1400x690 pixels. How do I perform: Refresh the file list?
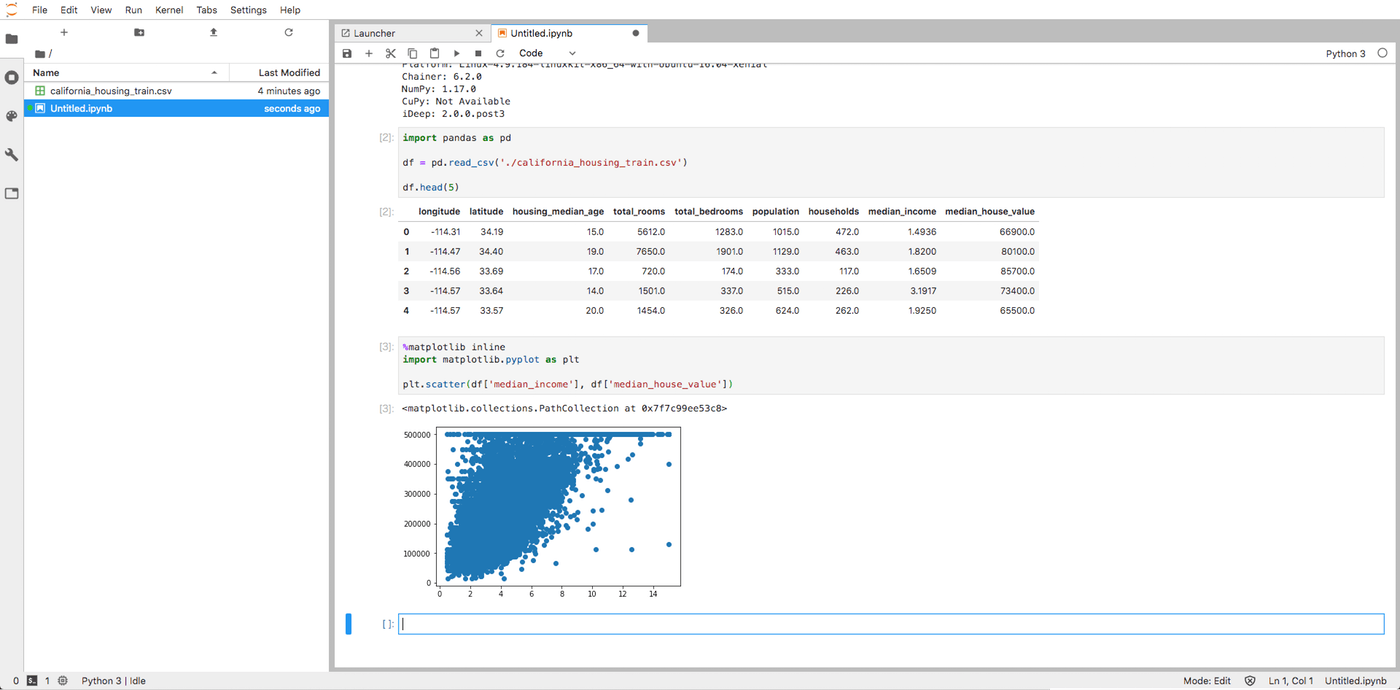288,32
